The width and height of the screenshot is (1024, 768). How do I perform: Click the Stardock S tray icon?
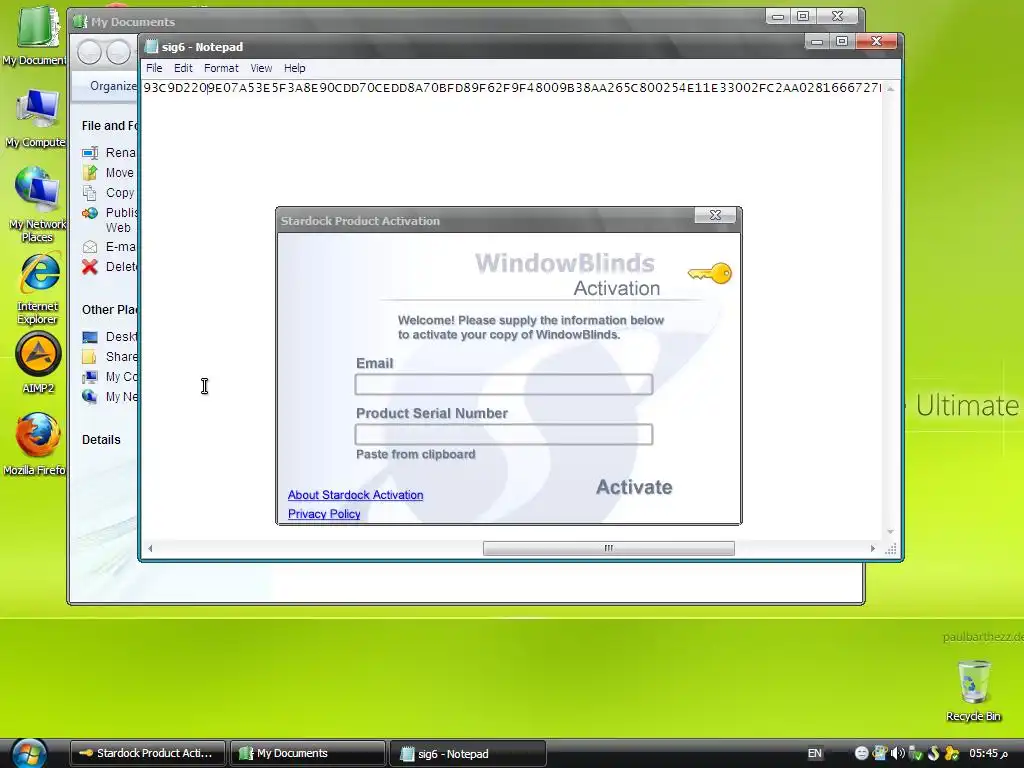pyautogui.click(x=934, y=754)
